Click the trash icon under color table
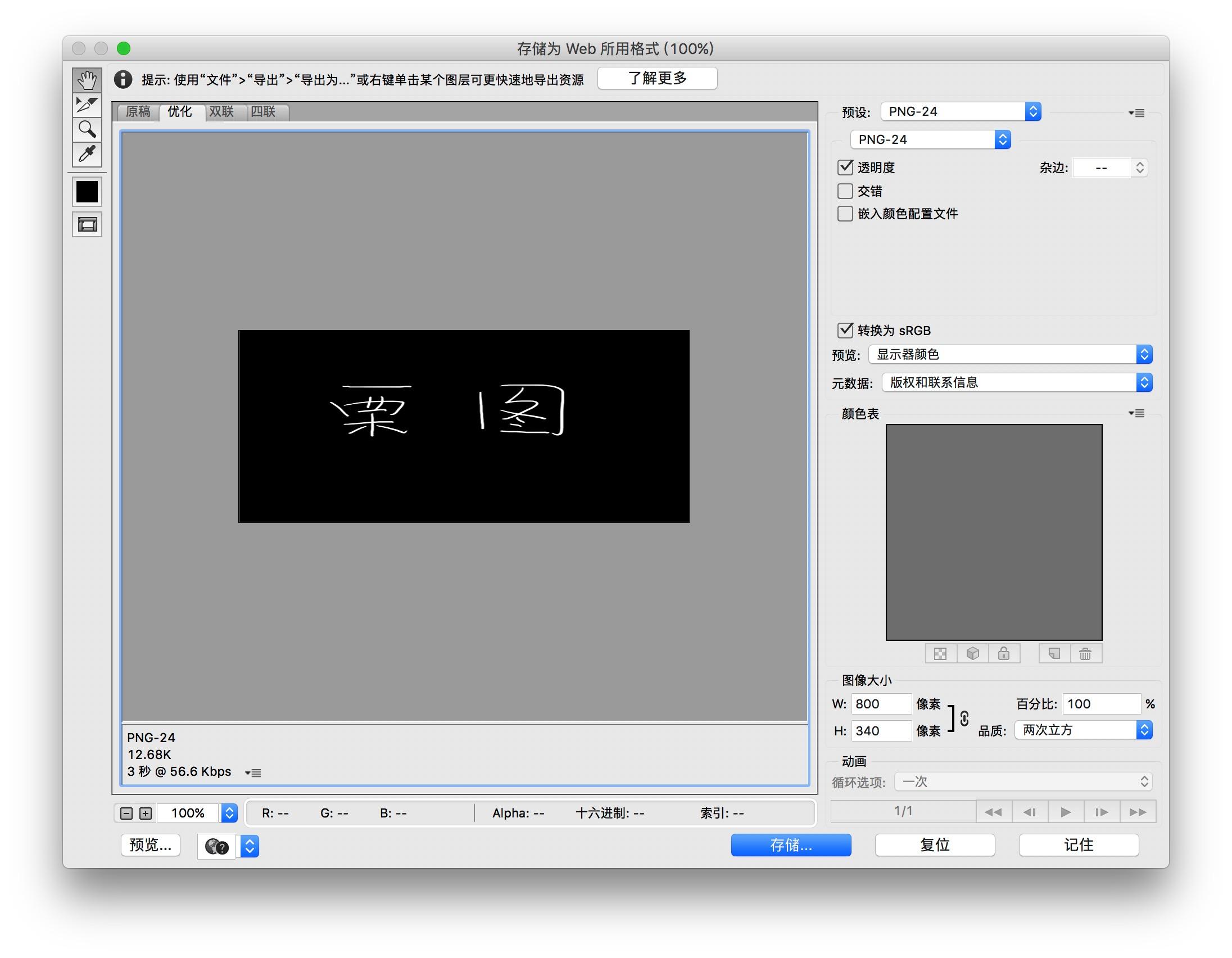 1085,654
